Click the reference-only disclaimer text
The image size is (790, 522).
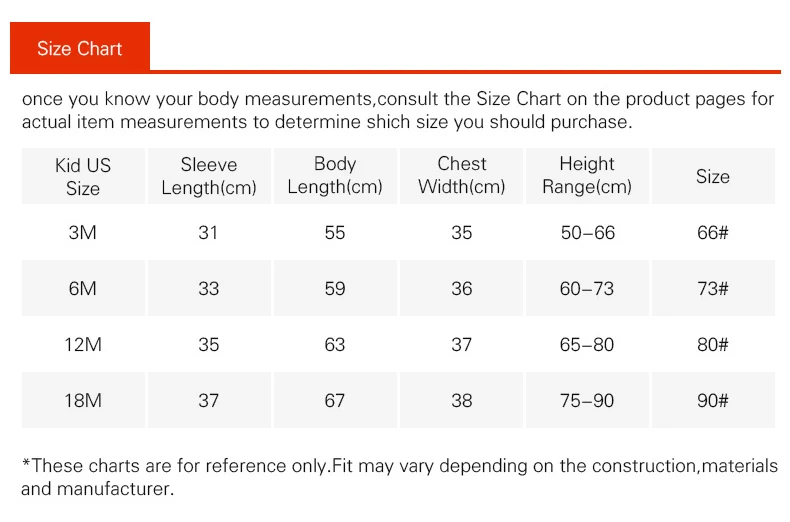point(400,477)
